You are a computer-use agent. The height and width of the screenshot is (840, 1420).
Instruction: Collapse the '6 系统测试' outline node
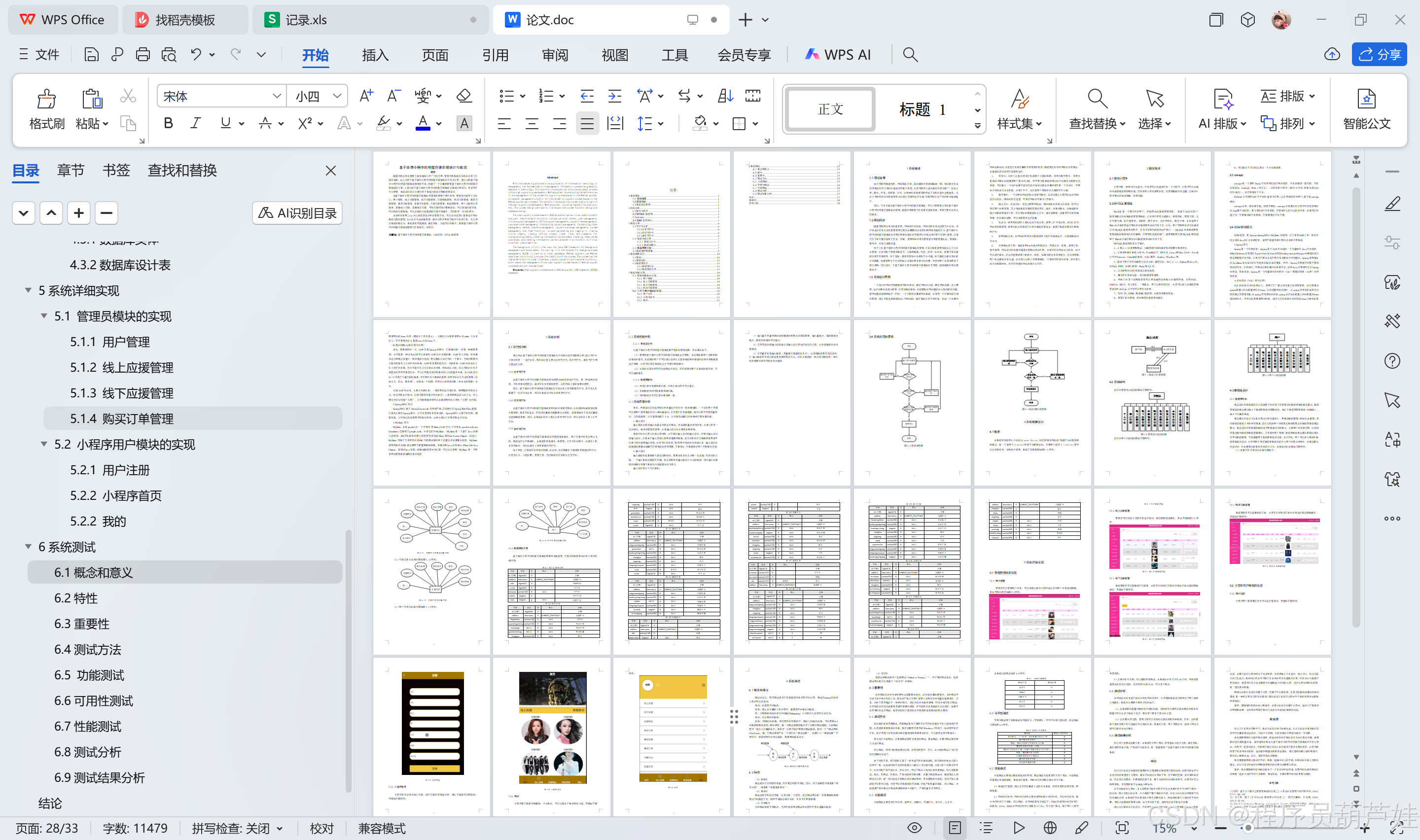point(28,547)
